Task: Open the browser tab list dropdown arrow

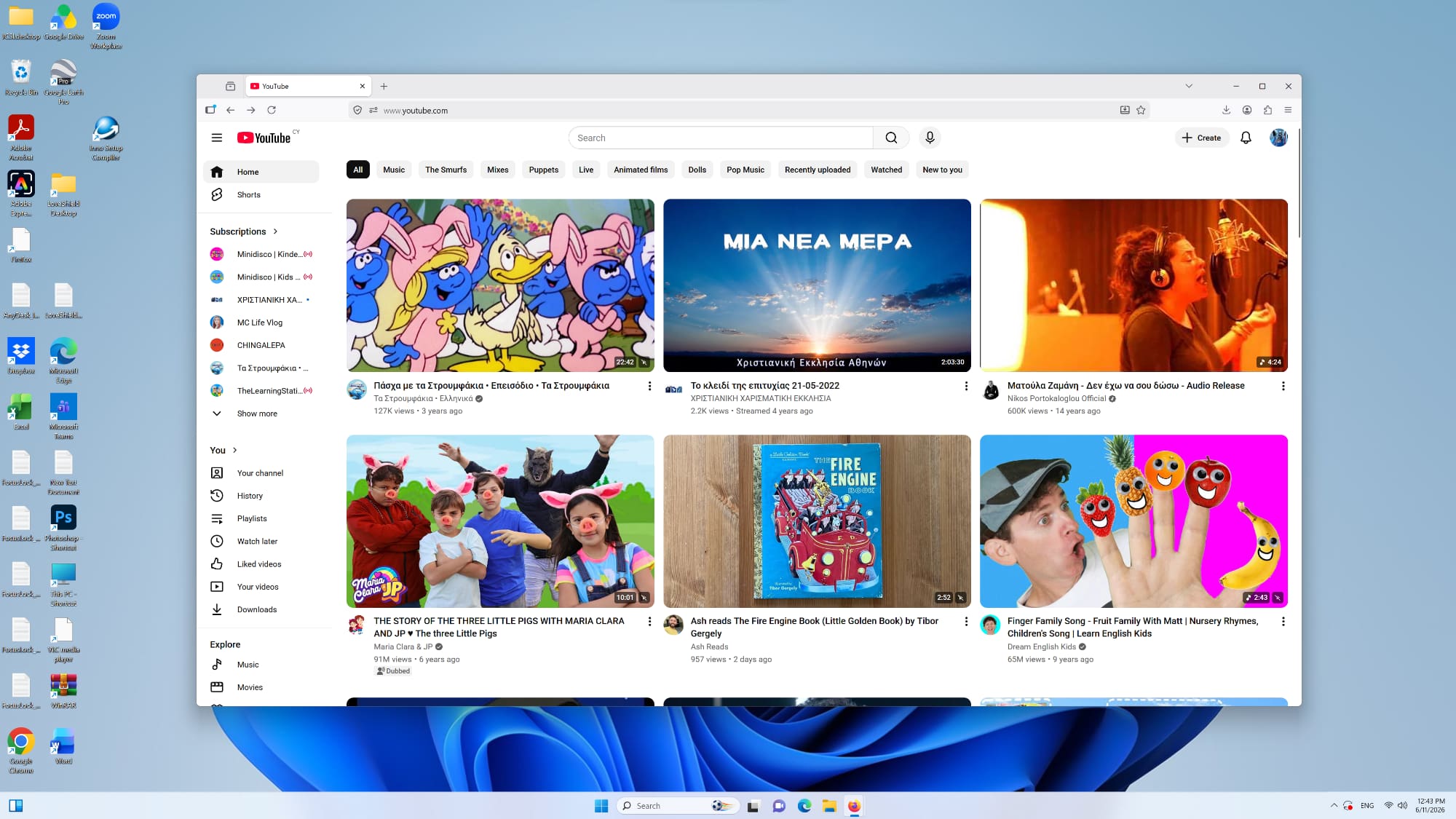Action: [x=1189, y=86]
